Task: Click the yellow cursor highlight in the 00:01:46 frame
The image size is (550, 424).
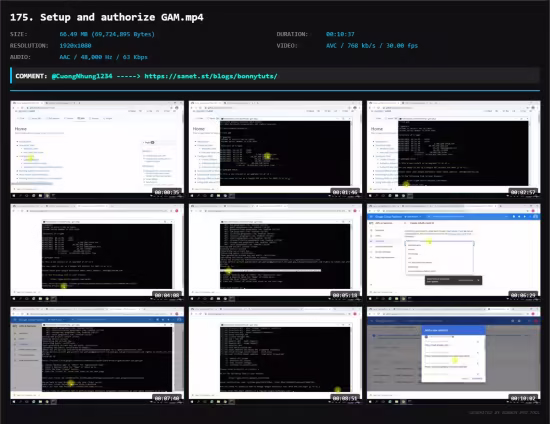Action: tap(268, 156)
